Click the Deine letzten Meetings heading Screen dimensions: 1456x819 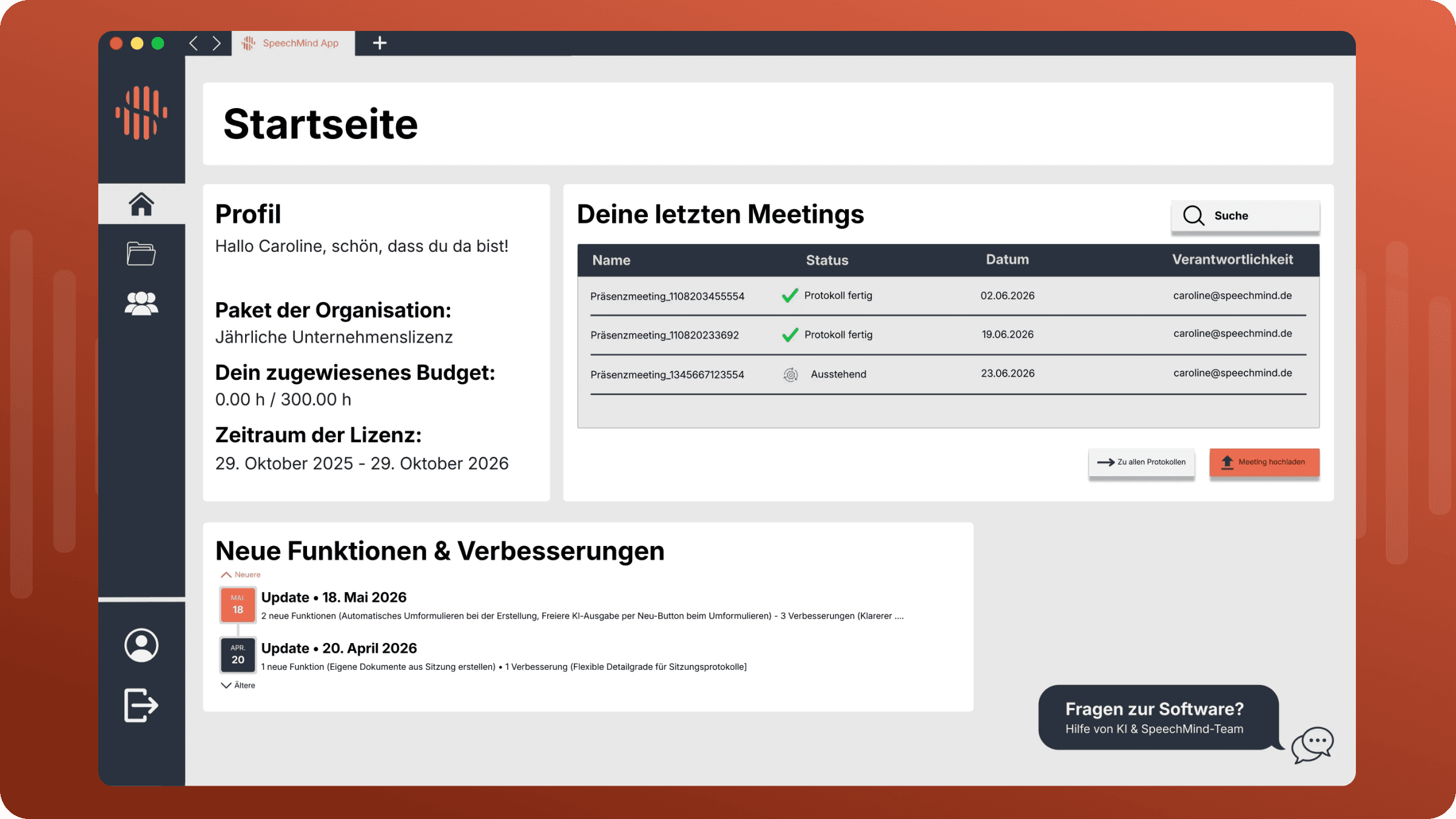click(720, 214)
